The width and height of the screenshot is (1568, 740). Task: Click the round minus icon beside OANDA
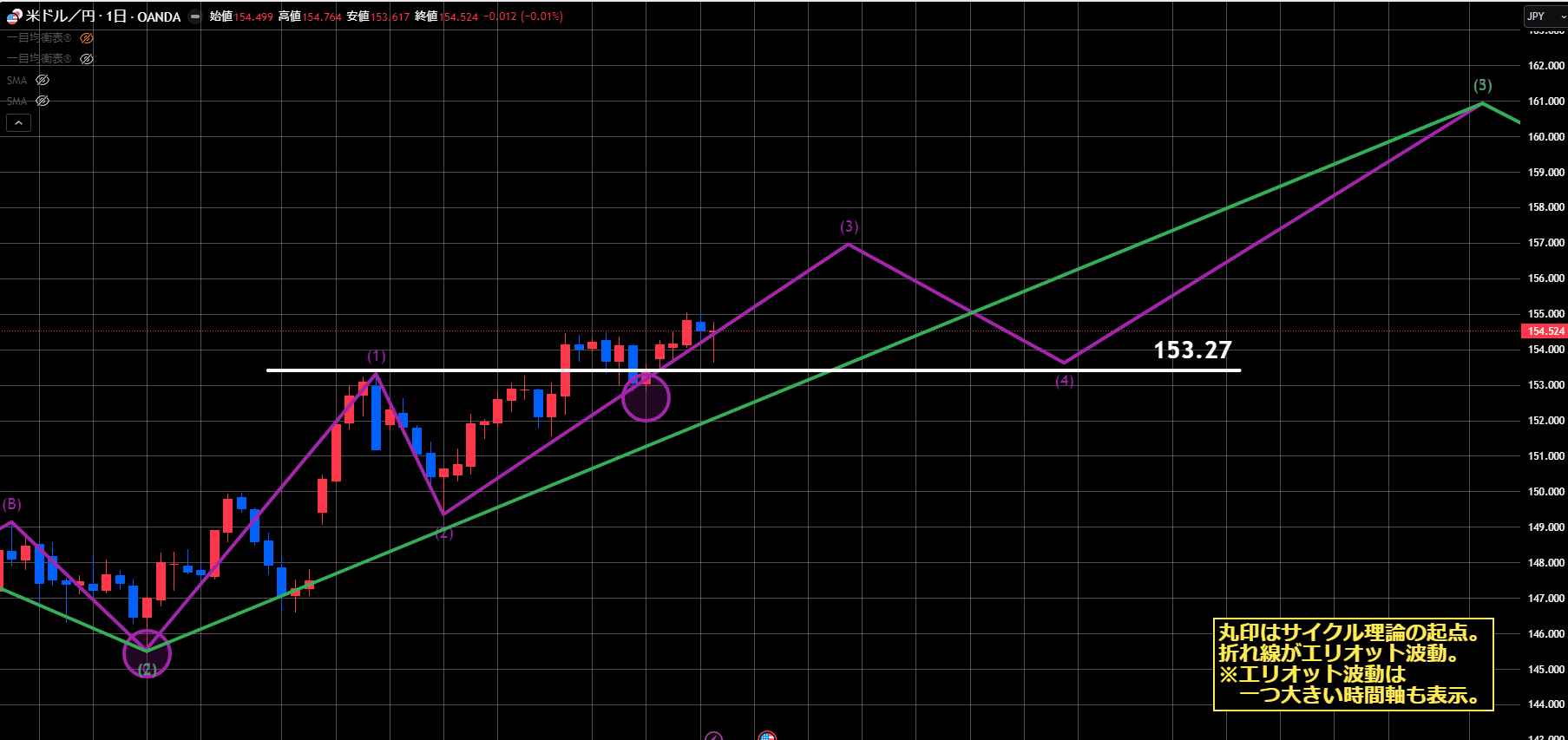[x=195, y=16]
